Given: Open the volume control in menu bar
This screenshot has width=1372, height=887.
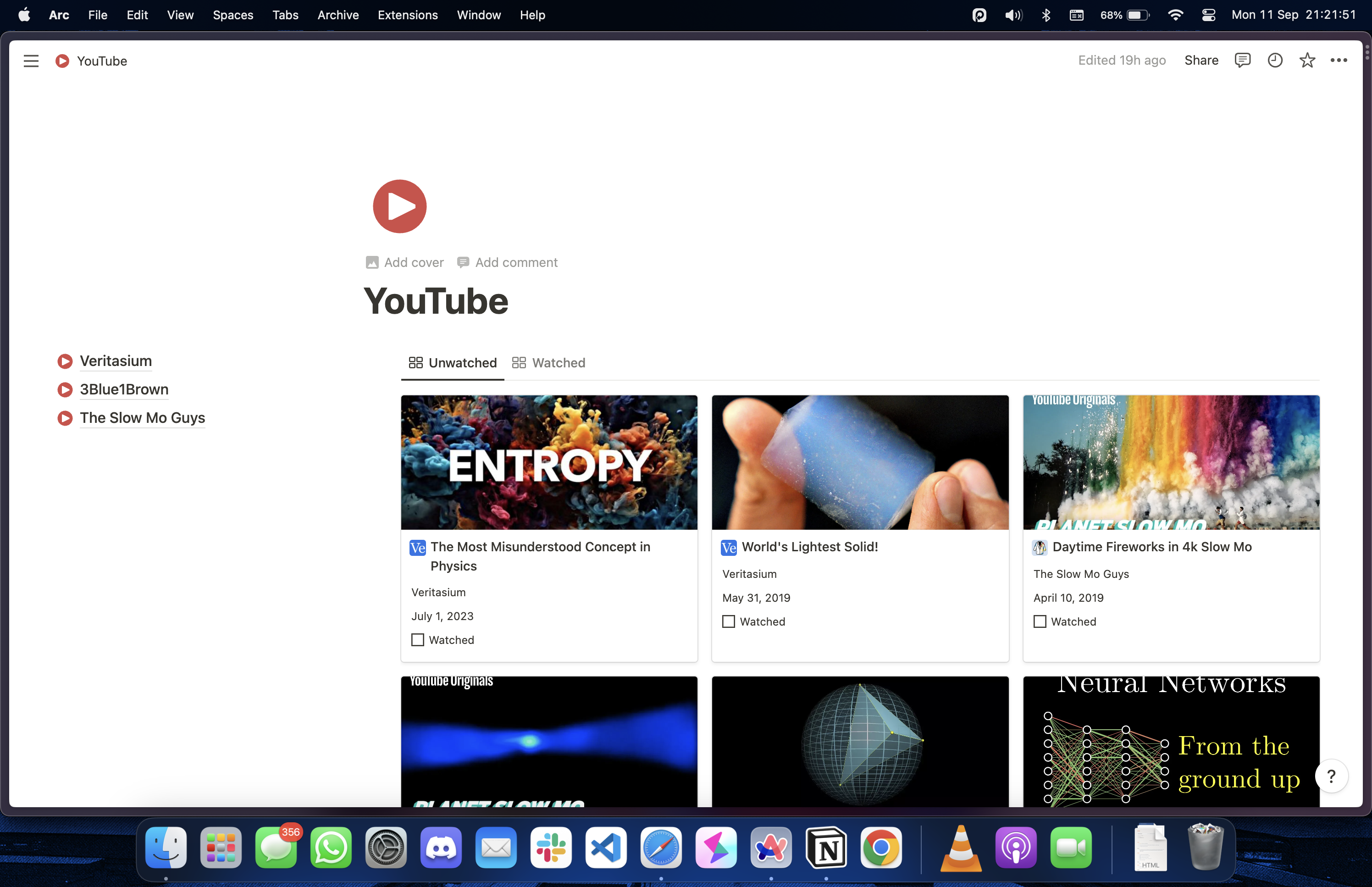Looking at the screenshot, I should coord(1013,15).
